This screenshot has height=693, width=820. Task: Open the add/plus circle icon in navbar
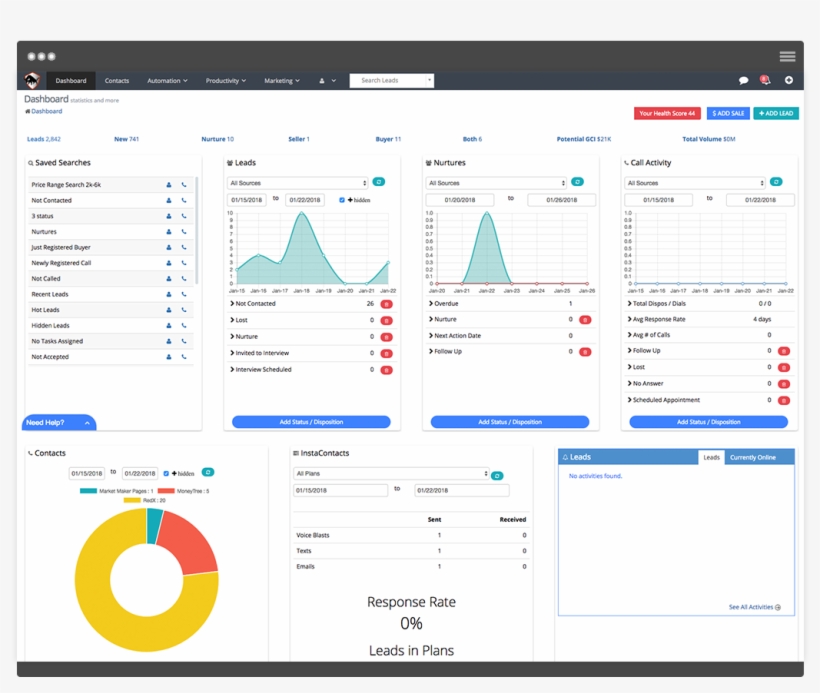tap(788, 78)
